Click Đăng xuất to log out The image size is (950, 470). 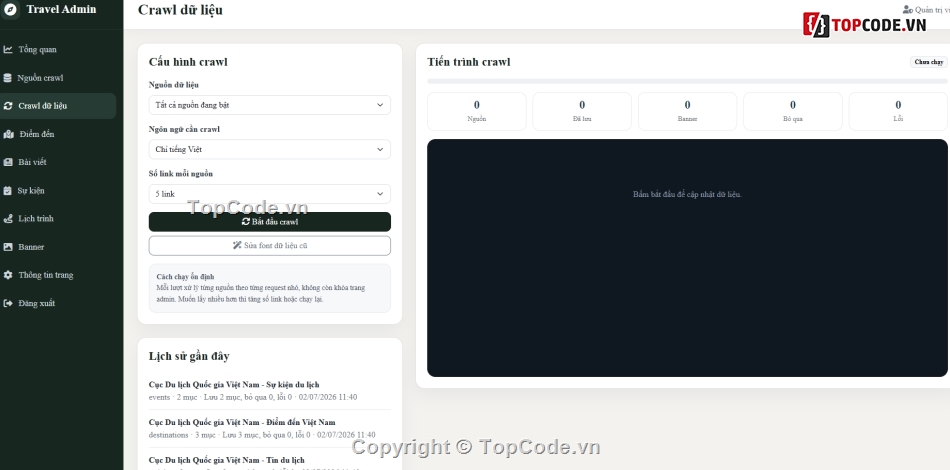click(x=58, y=303)
